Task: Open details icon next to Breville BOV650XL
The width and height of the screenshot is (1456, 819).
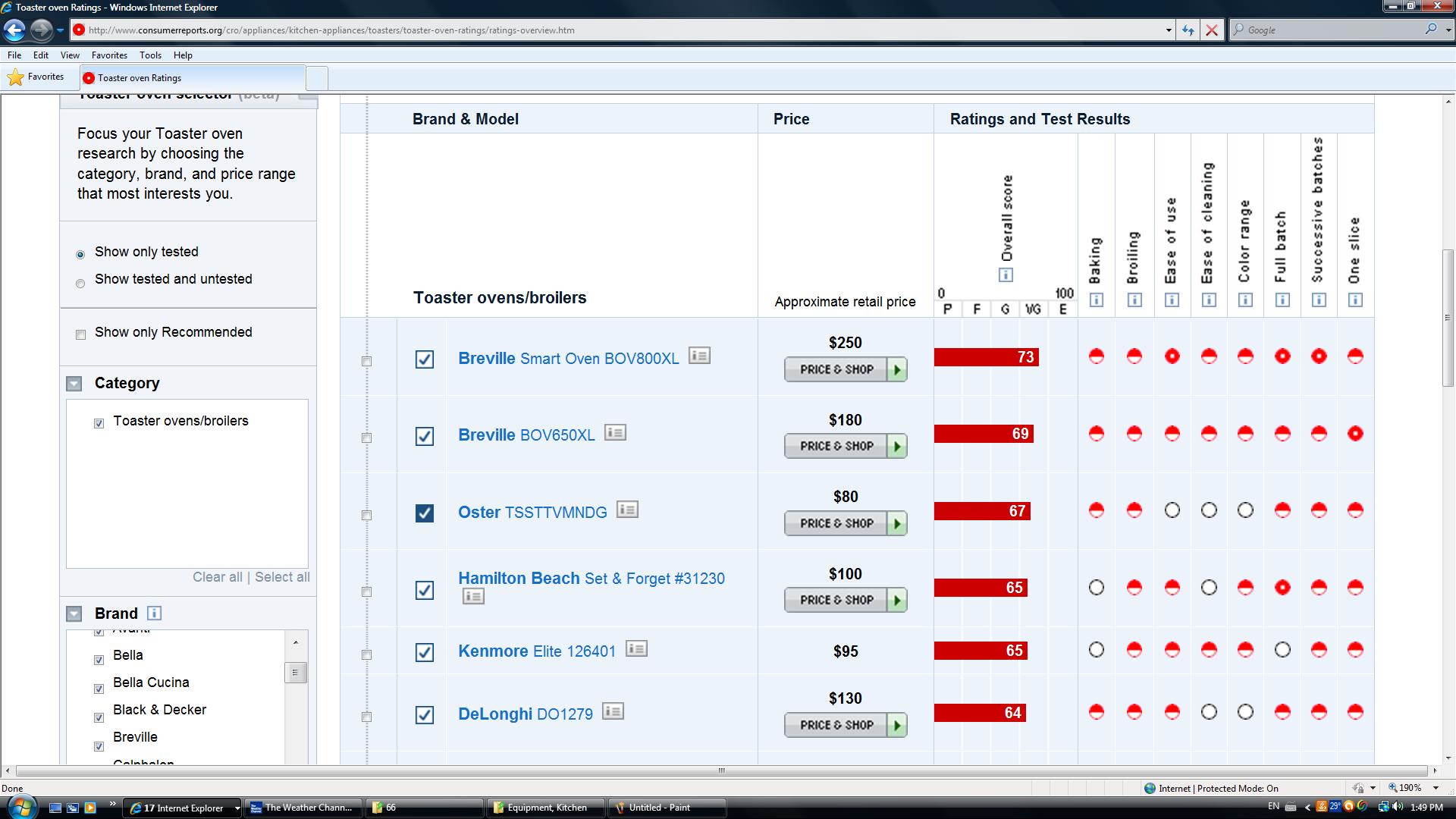Action: tap(615, 432)
